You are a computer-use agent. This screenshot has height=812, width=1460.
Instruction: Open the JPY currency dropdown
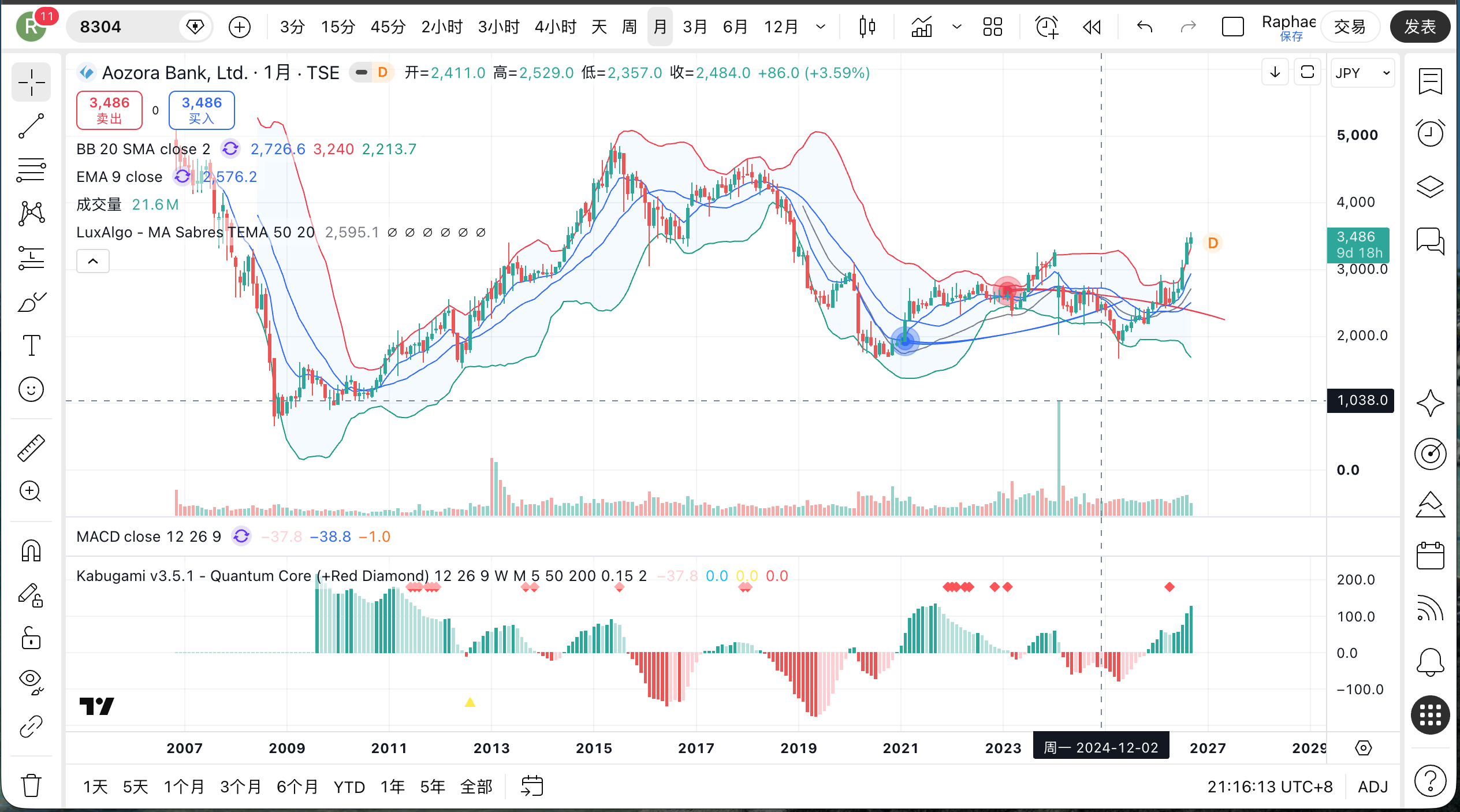pos(1362,73)
